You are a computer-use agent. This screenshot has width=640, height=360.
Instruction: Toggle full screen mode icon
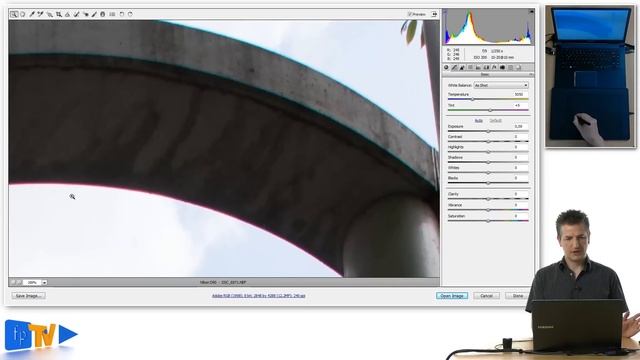[434, 14]
